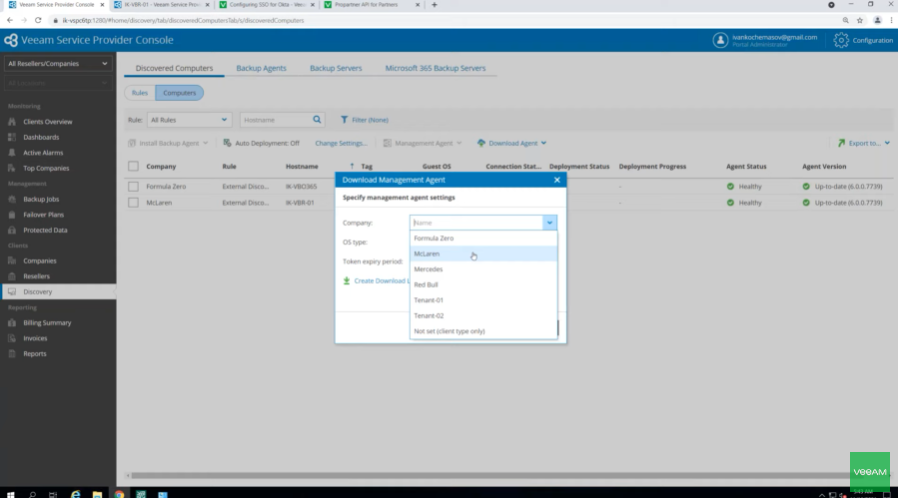Open Chrome from the taskbar

tap(119, 494)
